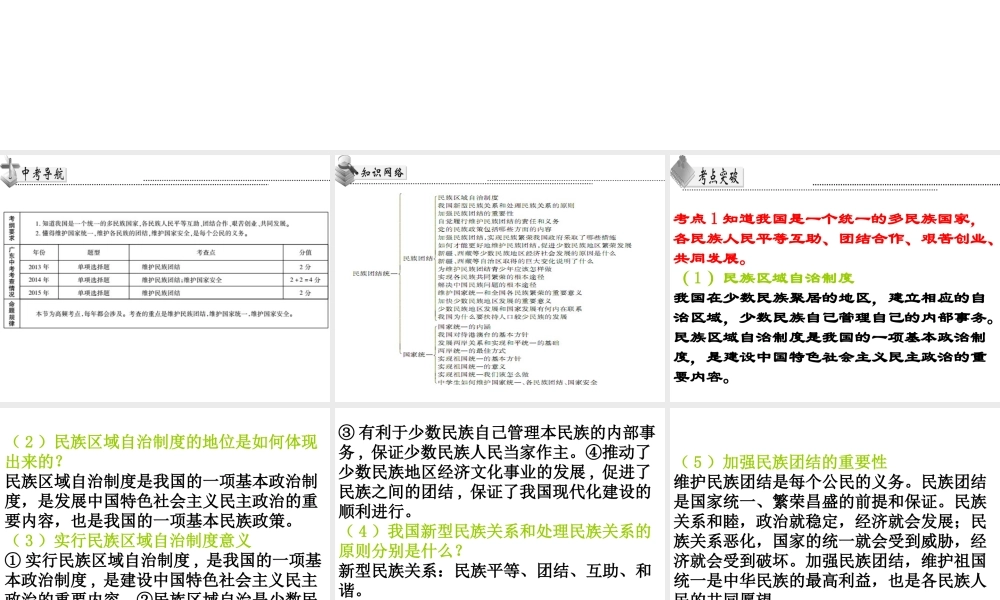Click the 中考导航 header compass icon
Screen dimensions: 1000x600
pos(10,172)
